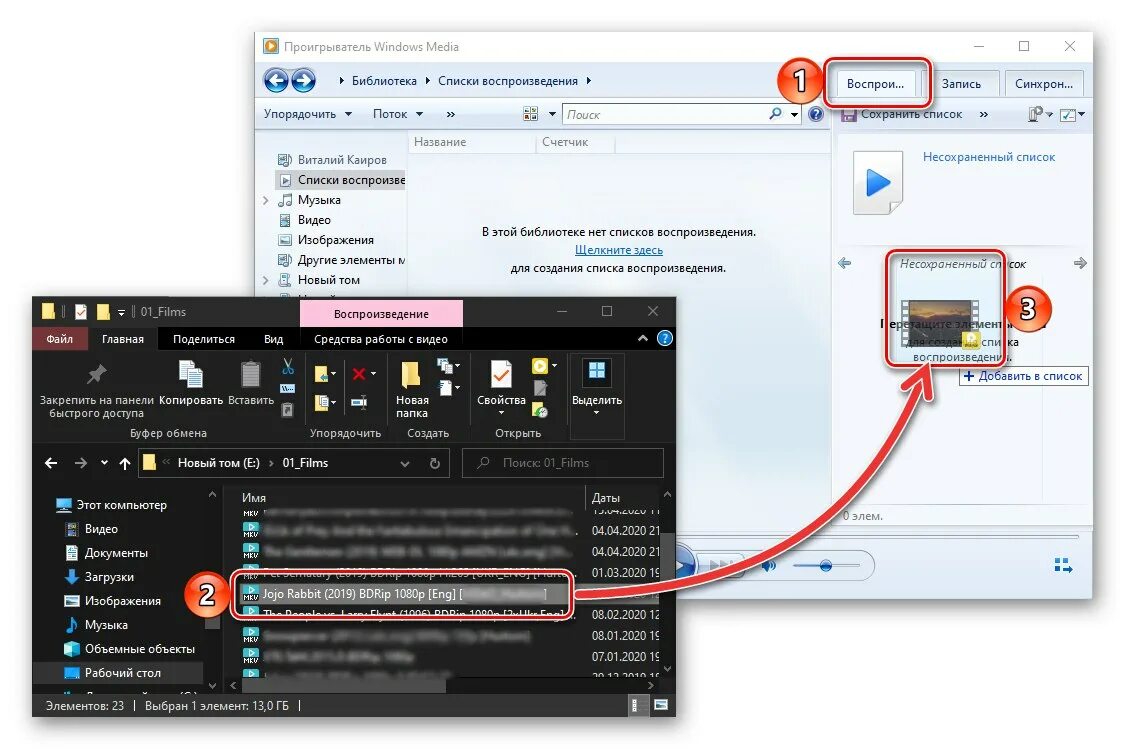Viewport: 1125px width, 749px height.
Task: Open the Запись tab
Action: coord(961,84)
